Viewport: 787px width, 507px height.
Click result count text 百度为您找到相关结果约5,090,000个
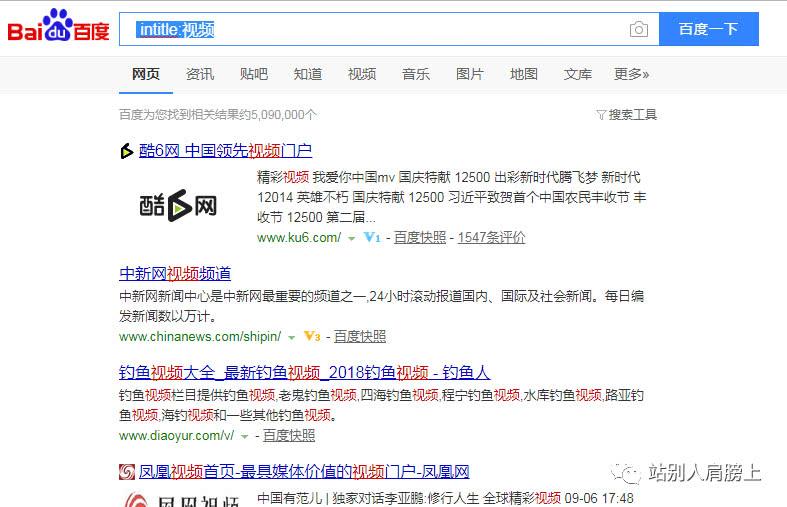click(x=218, y=115)
